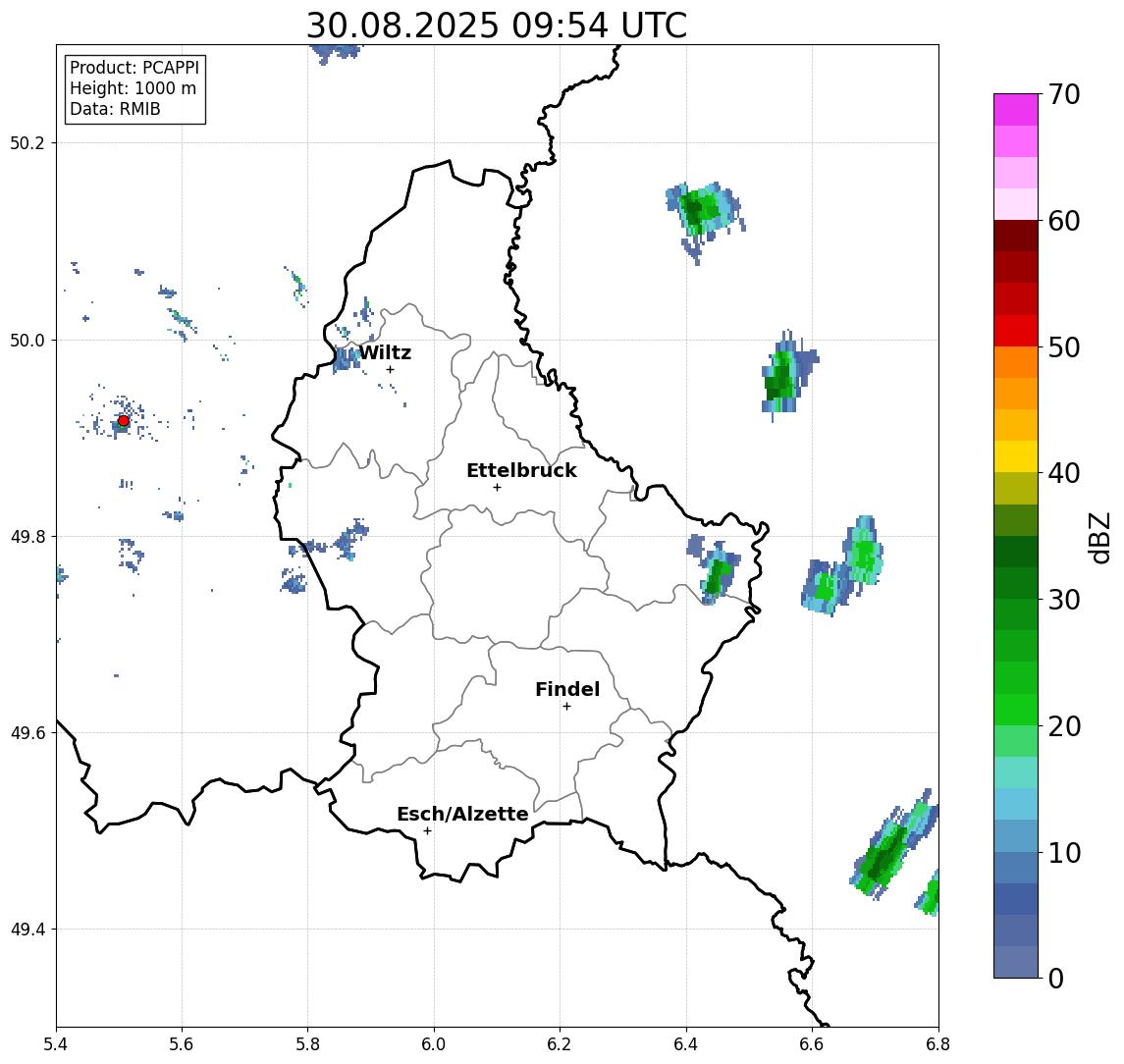Click the Ettelbruck station label
1124x1064 pixels.
(521, 470)
